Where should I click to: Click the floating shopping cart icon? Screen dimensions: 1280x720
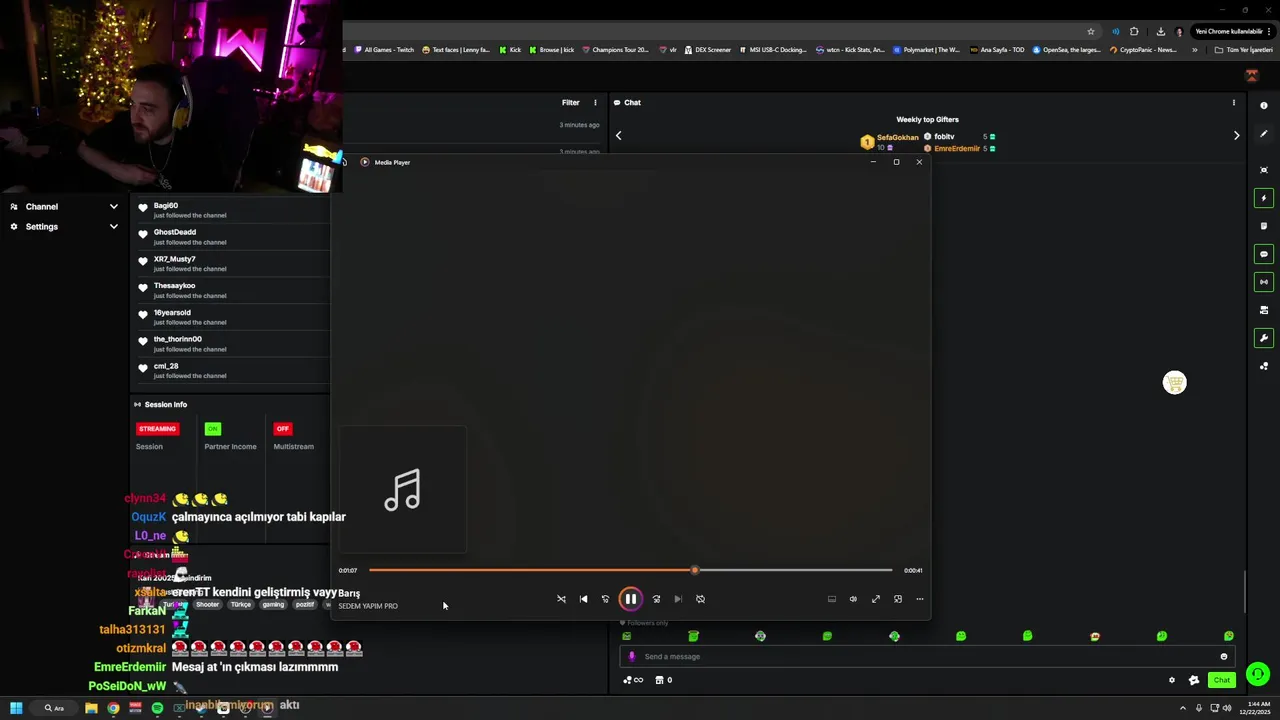tap(1175, 383)
